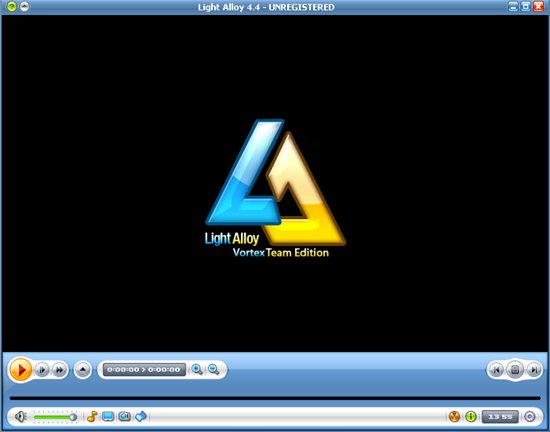Start playback with the orange play button
Screen dimensions: 550x432
pos(20,370)
